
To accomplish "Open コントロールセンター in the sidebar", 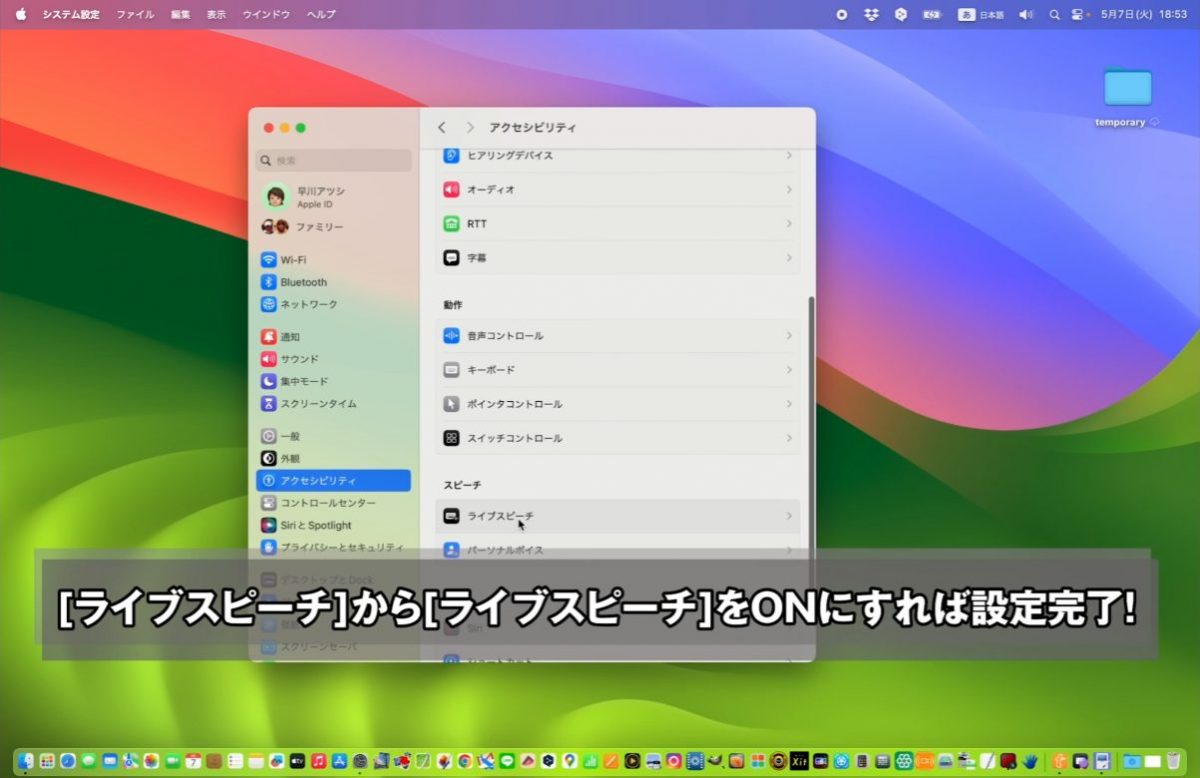I will click(333, 503).
